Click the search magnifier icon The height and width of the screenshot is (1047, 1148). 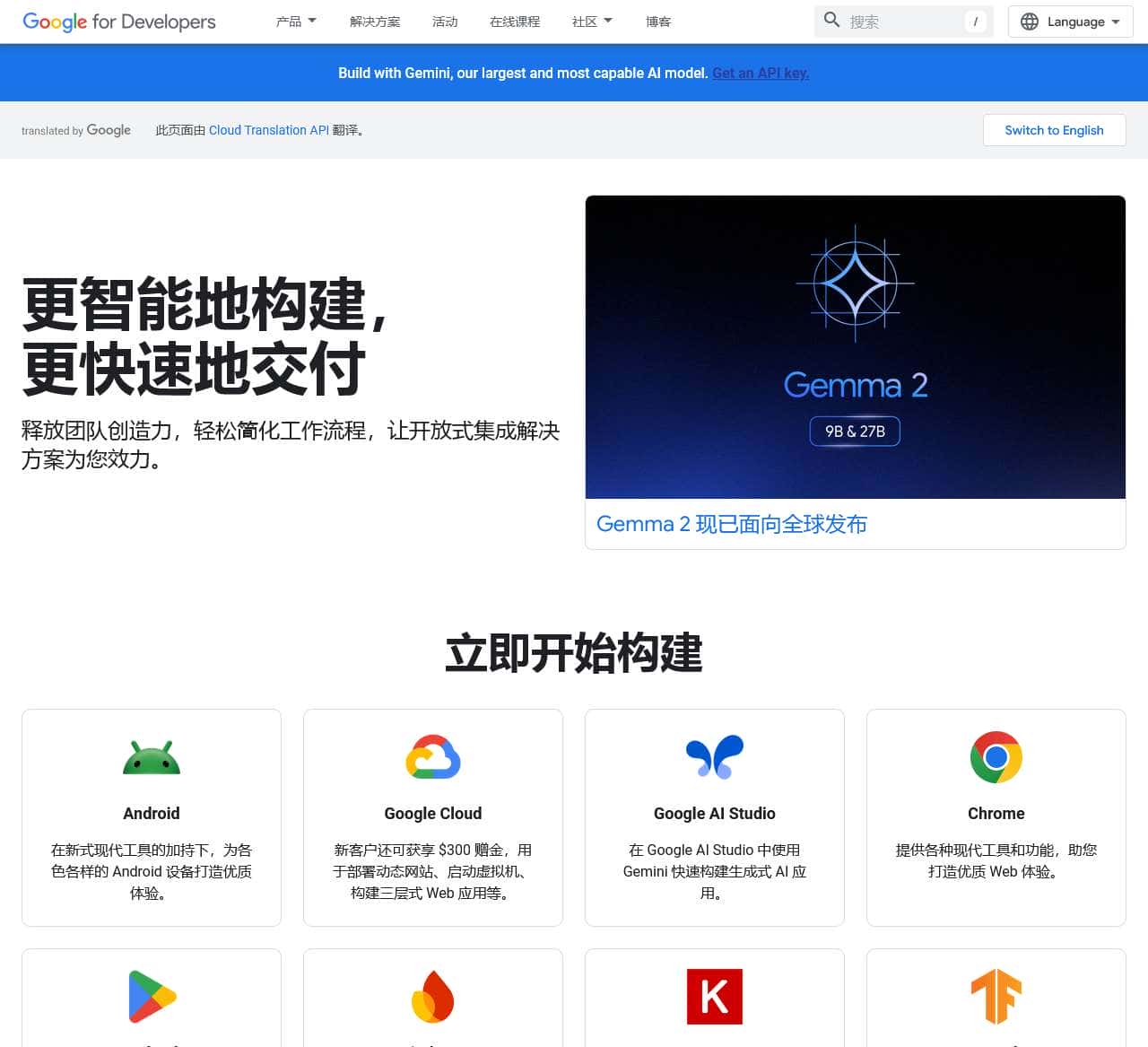point(831,19)
